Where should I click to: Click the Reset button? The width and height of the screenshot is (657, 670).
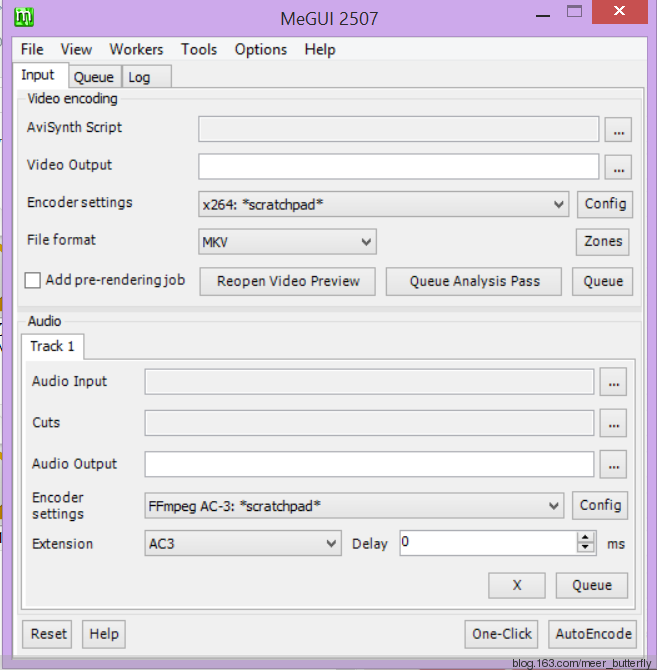click(x=47, y=634)
